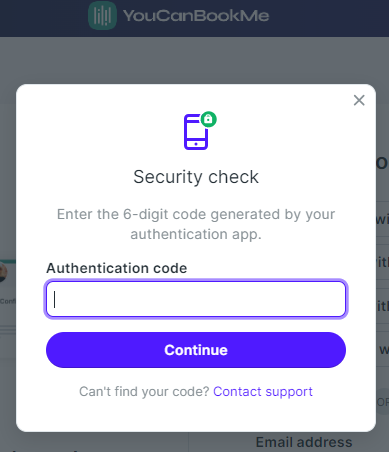
Task: Click the large cut-off heading right of dialog
Action: pyautogui.click(x=382, y=163)
